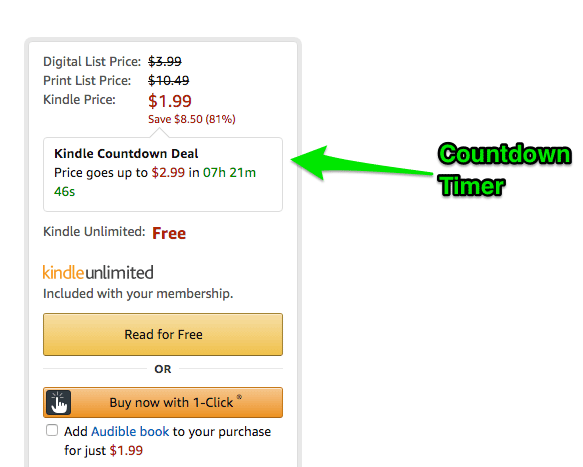This screenshot has width=583, height=467.
Task: Click the Save $8.50 (81%) text
Action: pos(192,119)
